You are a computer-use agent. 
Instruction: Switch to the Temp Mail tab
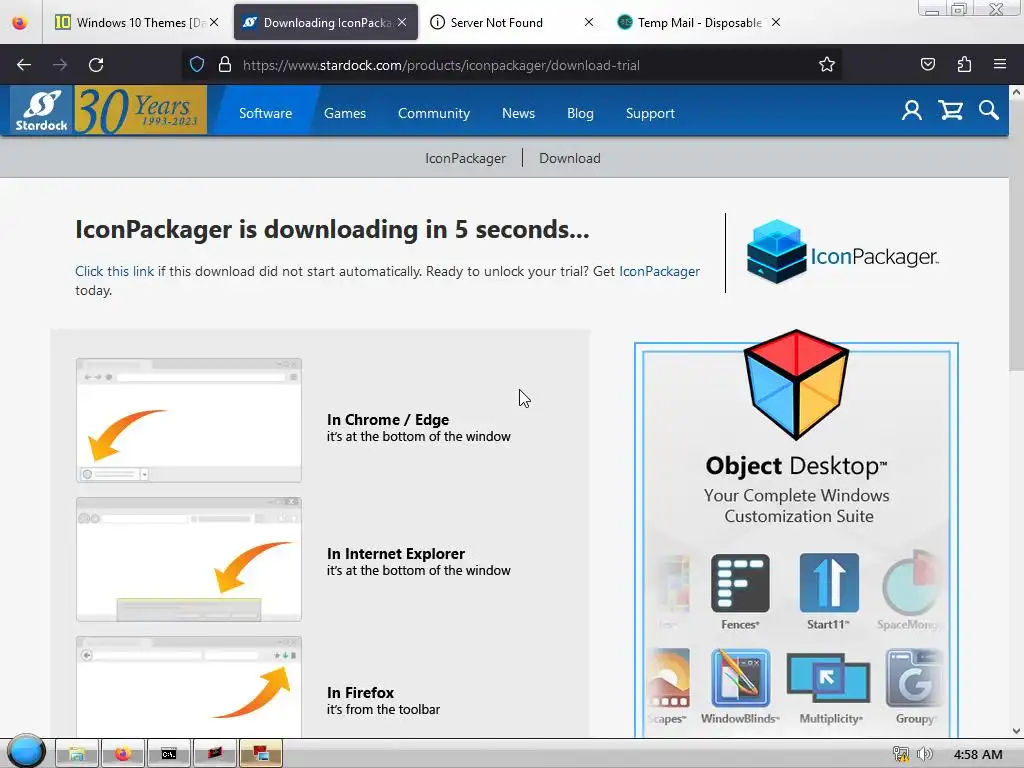(699, 22)
